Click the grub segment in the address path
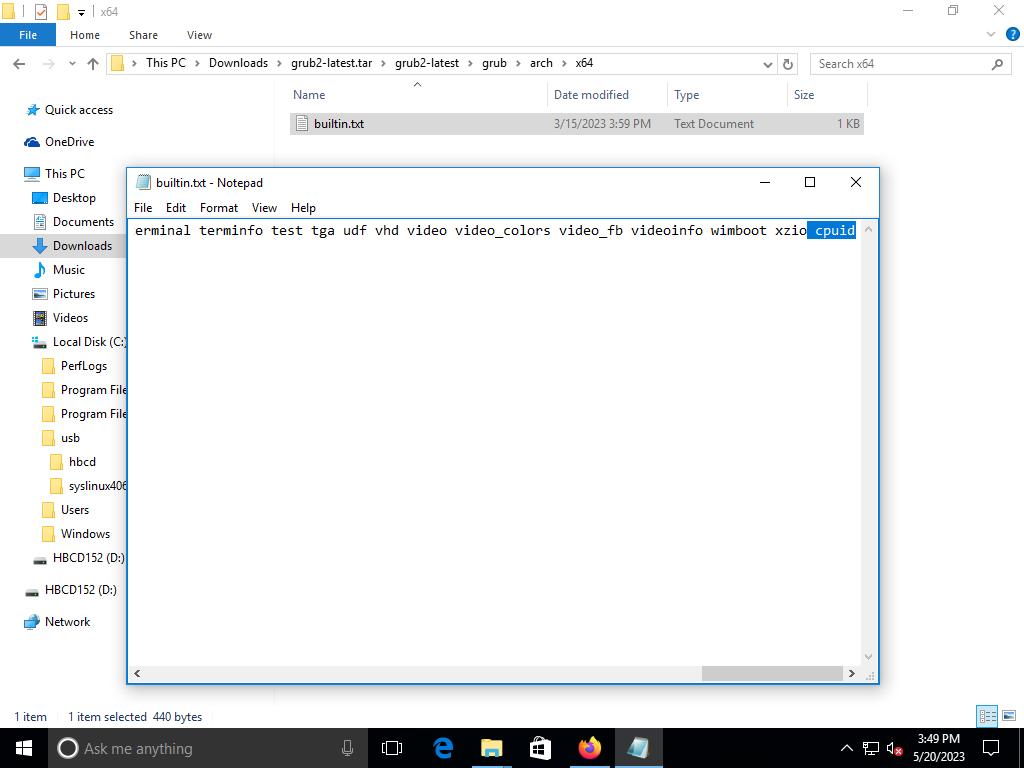The height and width of the screenshot is (768, 1024). pyautogui.click(x=494, y=63)
